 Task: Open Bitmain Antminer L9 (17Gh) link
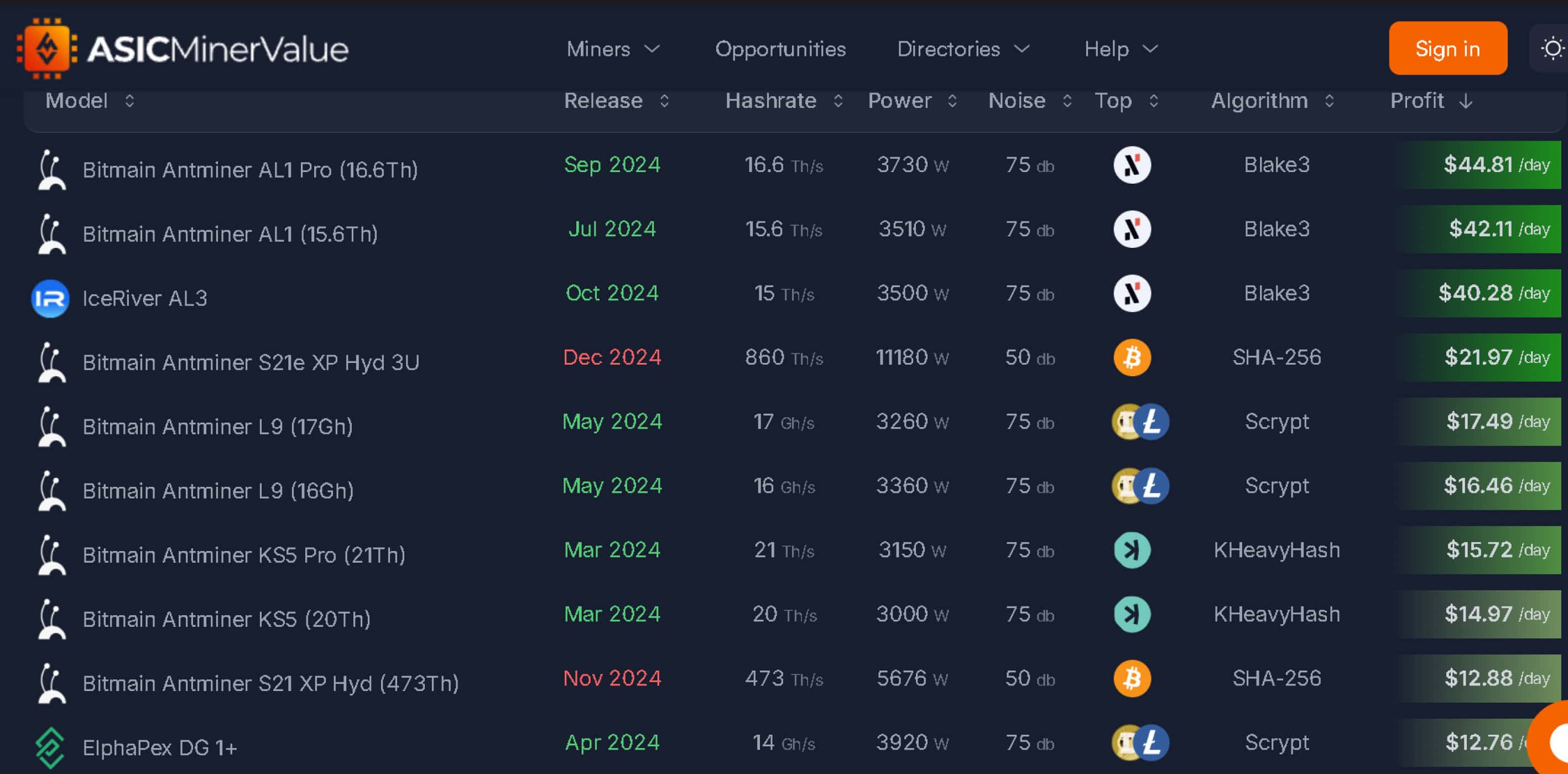(x=218, y=426)
